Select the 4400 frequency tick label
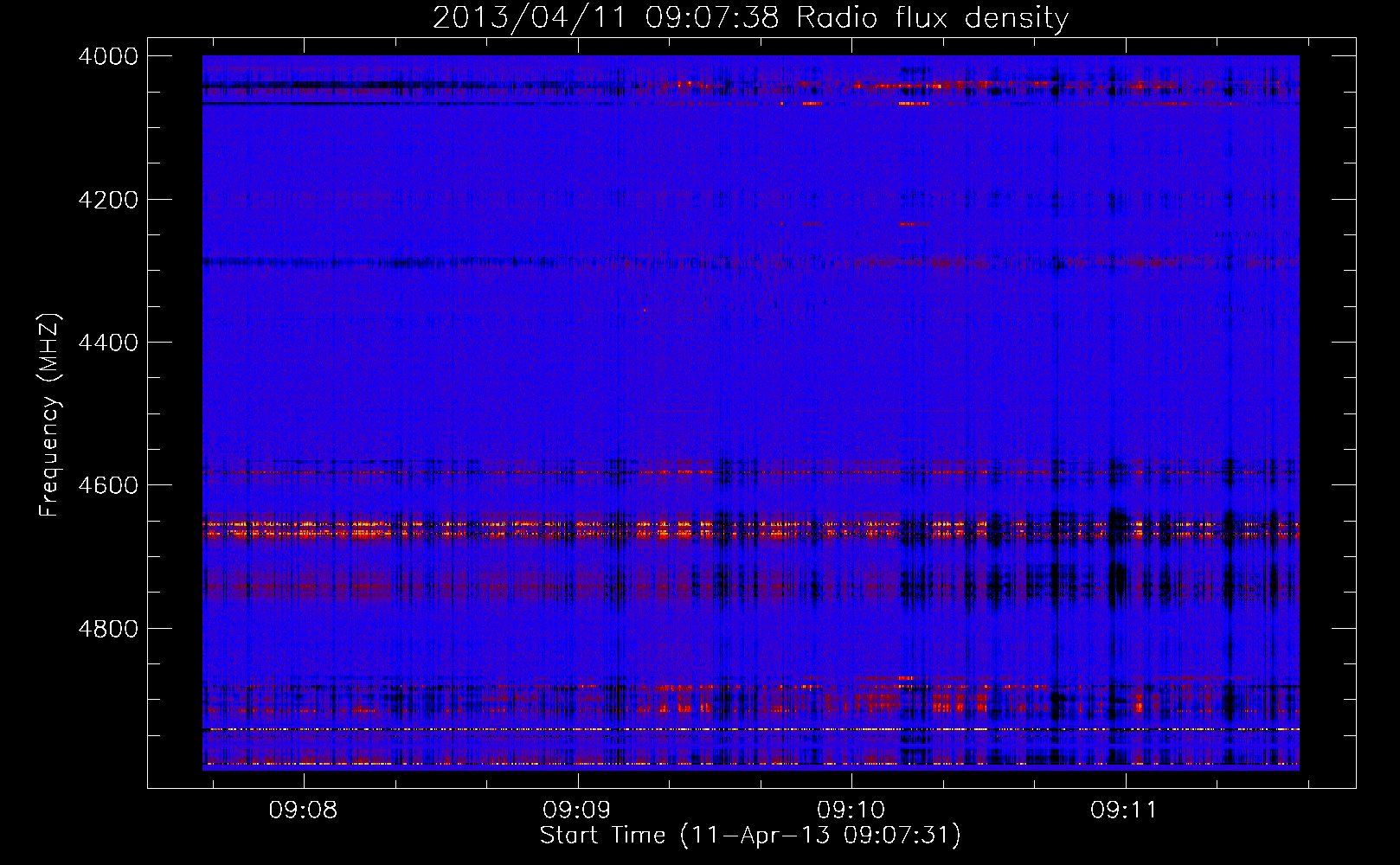1400x865 pixels. click(108, 343)
